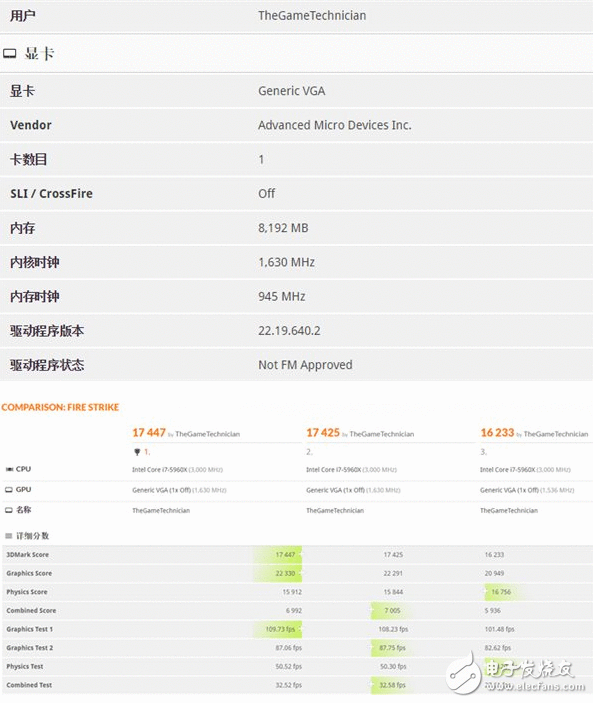
Task: Click highlighted 17 447 in 3DMark Score row
Action: coord(285,555)
